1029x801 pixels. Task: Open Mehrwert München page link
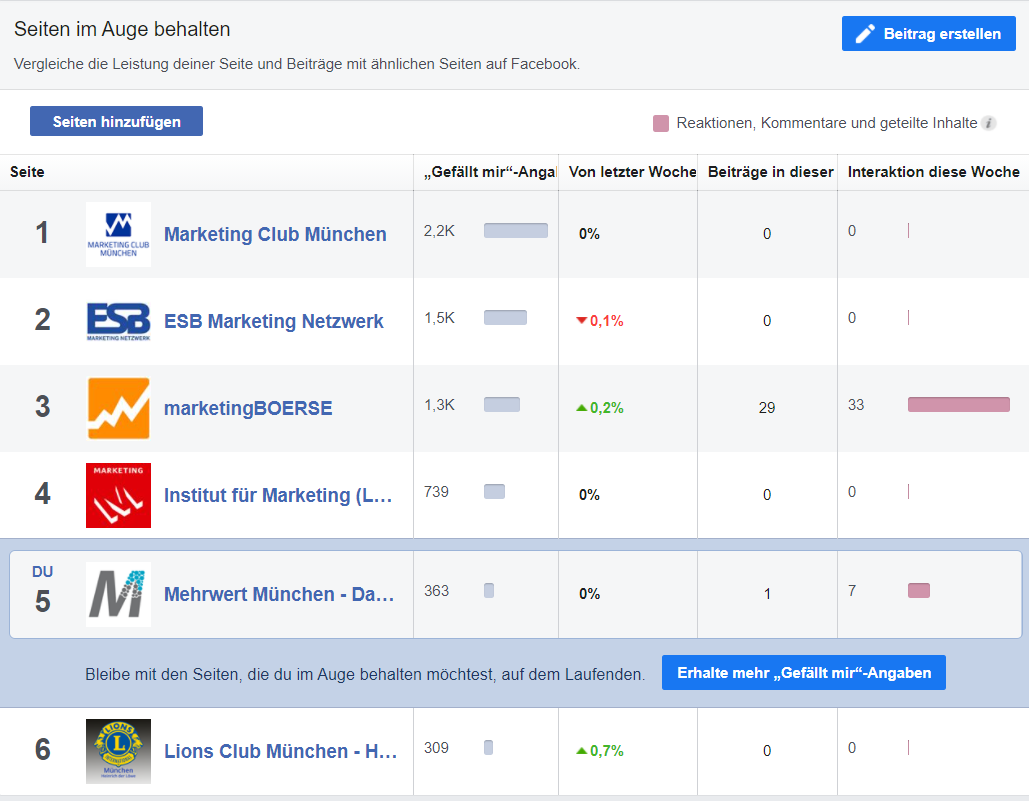279,594
